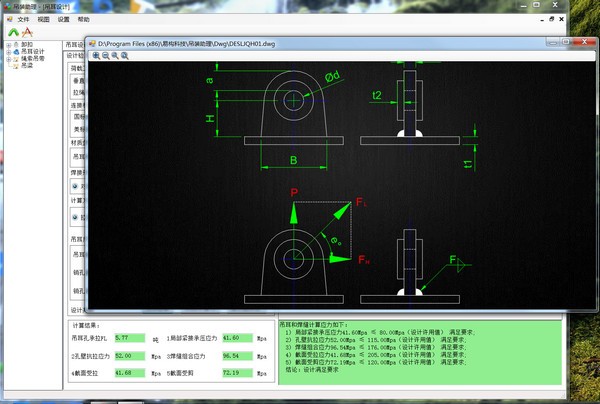Click the zoom-out magnifier in drawing viewer
Viewport: 600px width, 404px height.
pos(106,56)
